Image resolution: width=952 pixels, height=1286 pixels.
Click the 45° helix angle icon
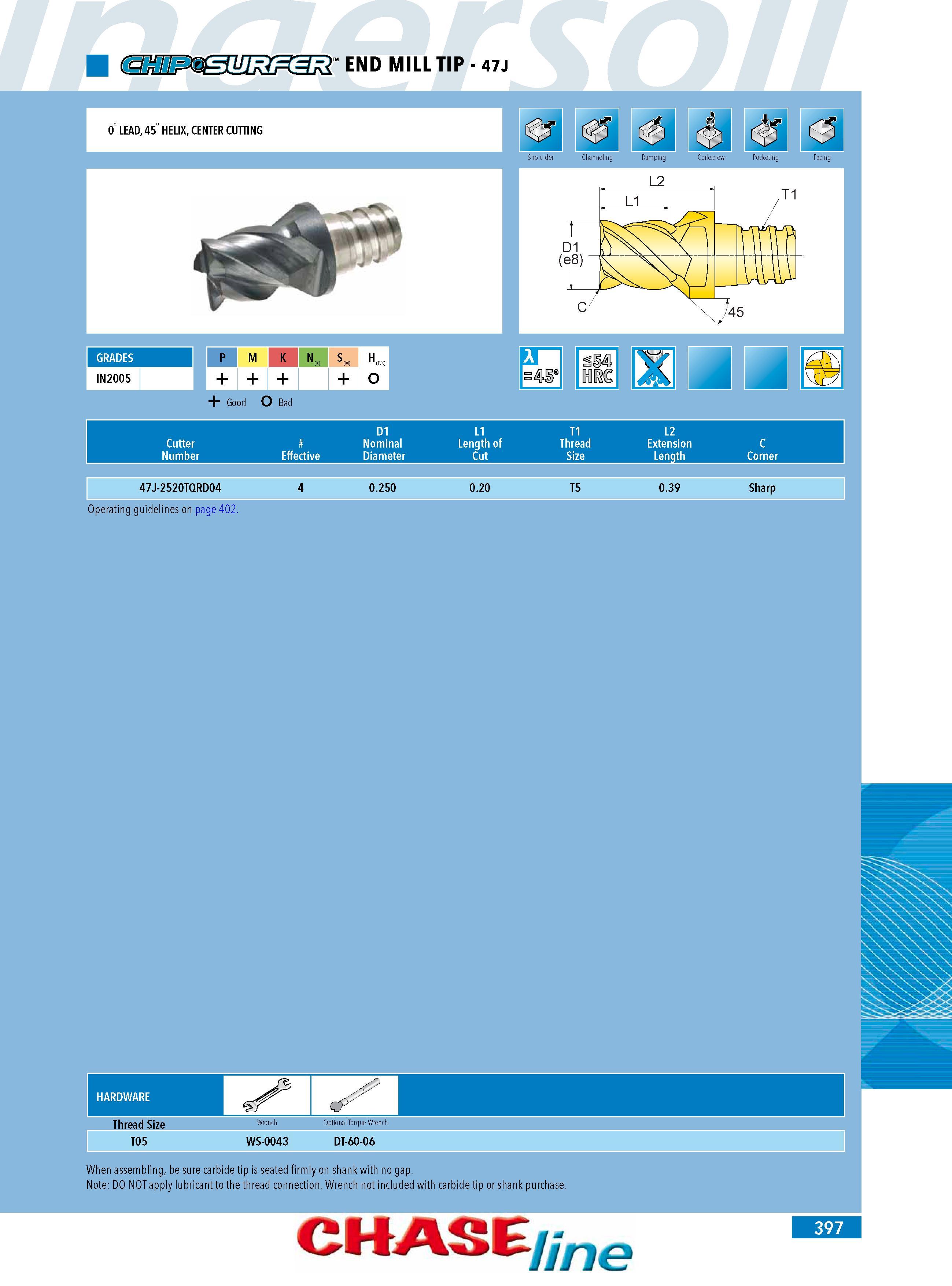tap(540, 368)
